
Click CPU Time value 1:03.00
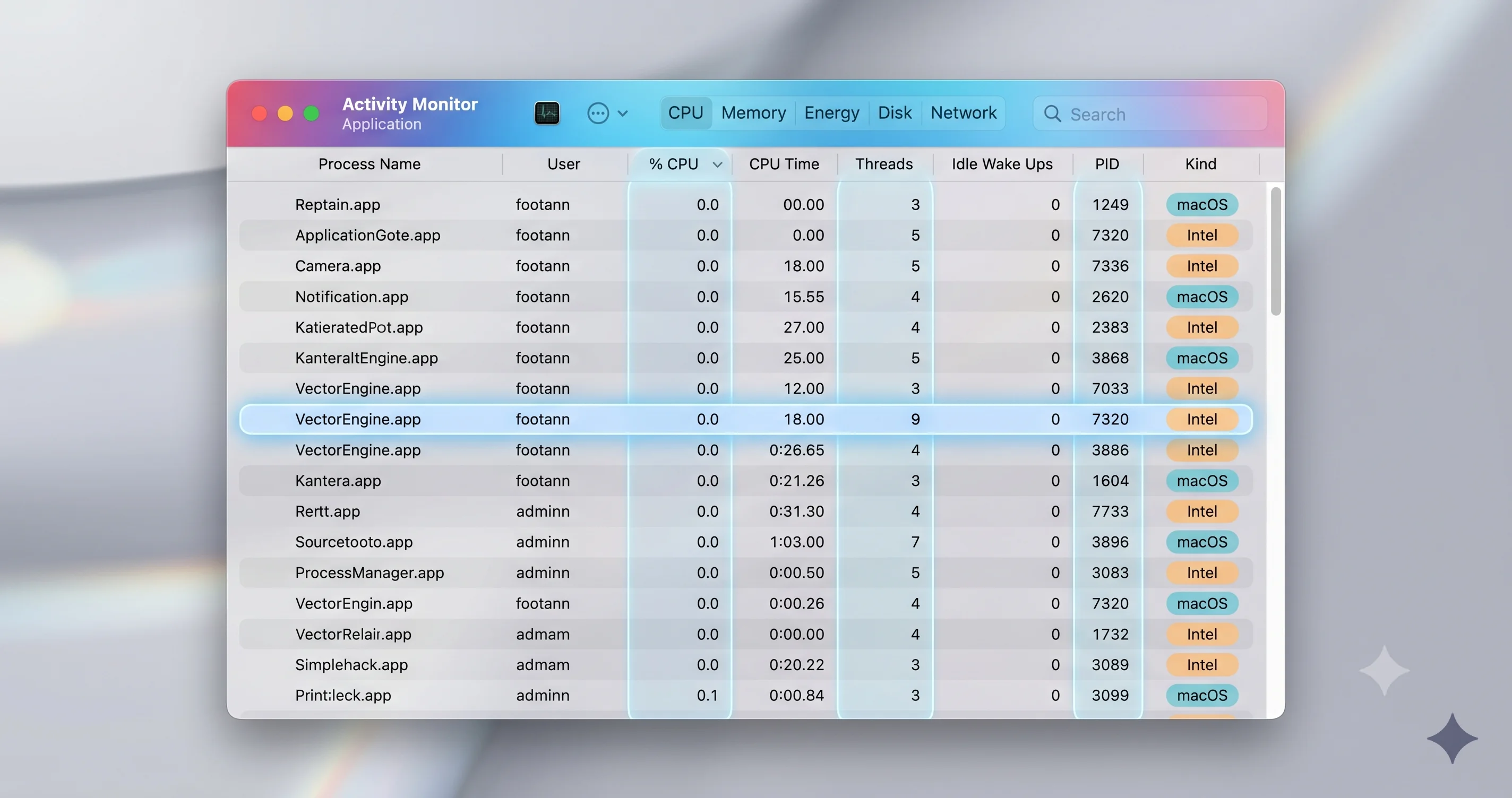click(x=796, y=542)
